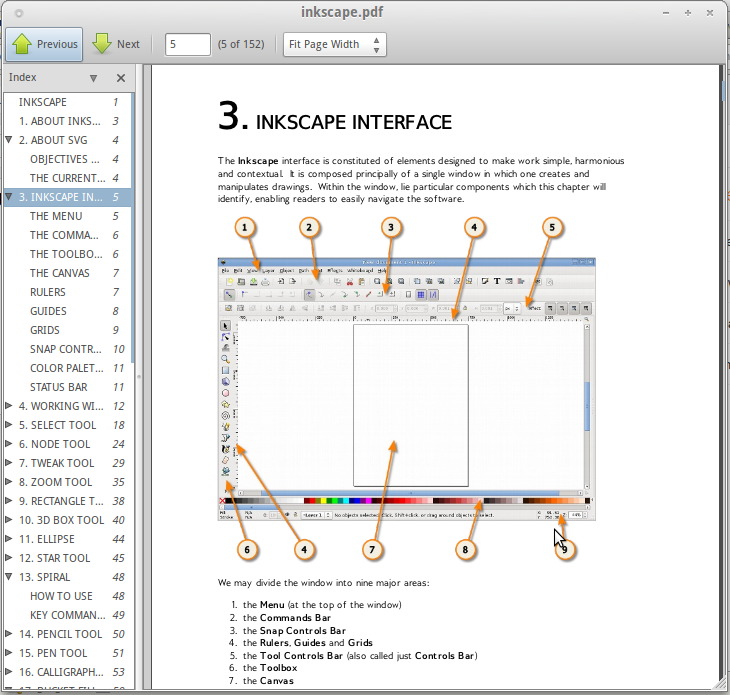
Task: Select the 8. ZOOM TOOL chapter
Action: pyautogui.click(x=68, y=482)
